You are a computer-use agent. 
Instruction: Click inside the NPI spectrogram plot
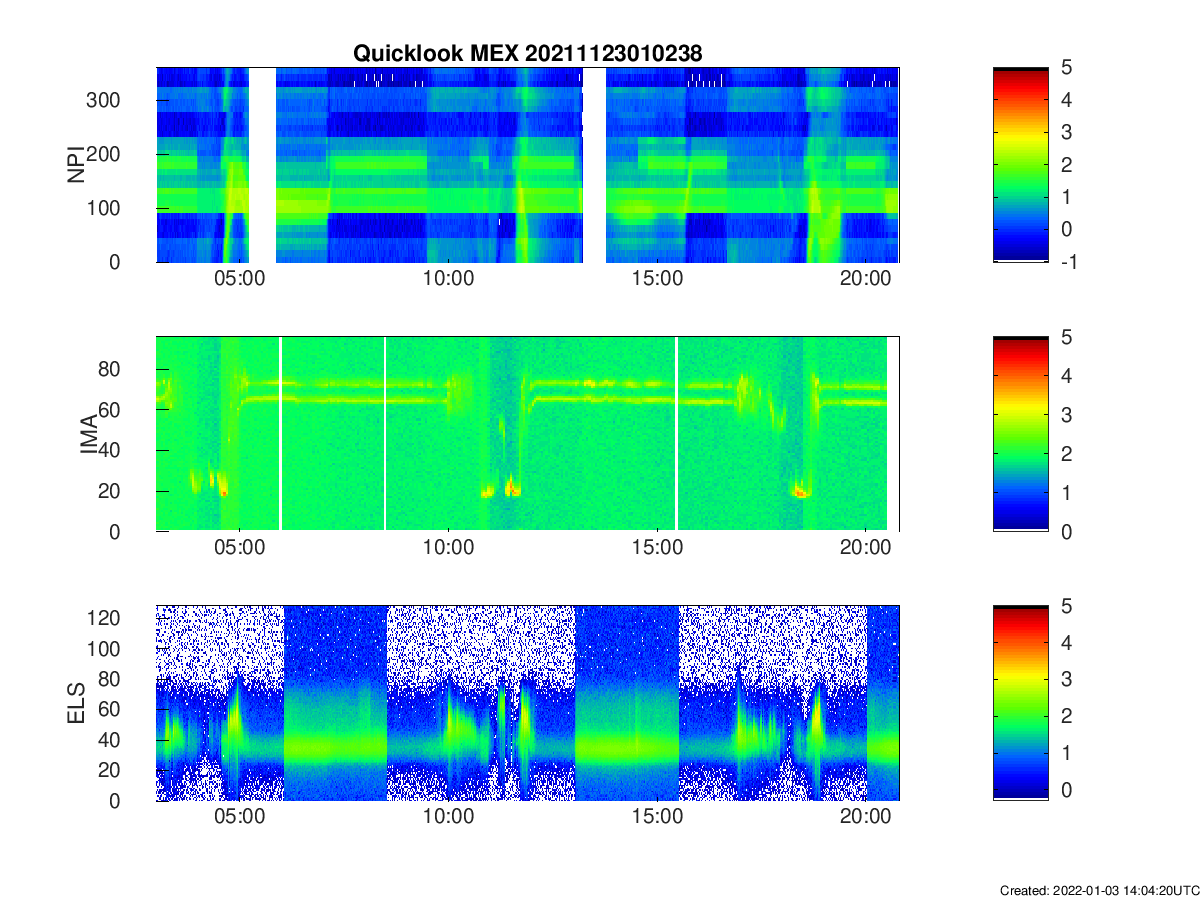pos(527,164)
